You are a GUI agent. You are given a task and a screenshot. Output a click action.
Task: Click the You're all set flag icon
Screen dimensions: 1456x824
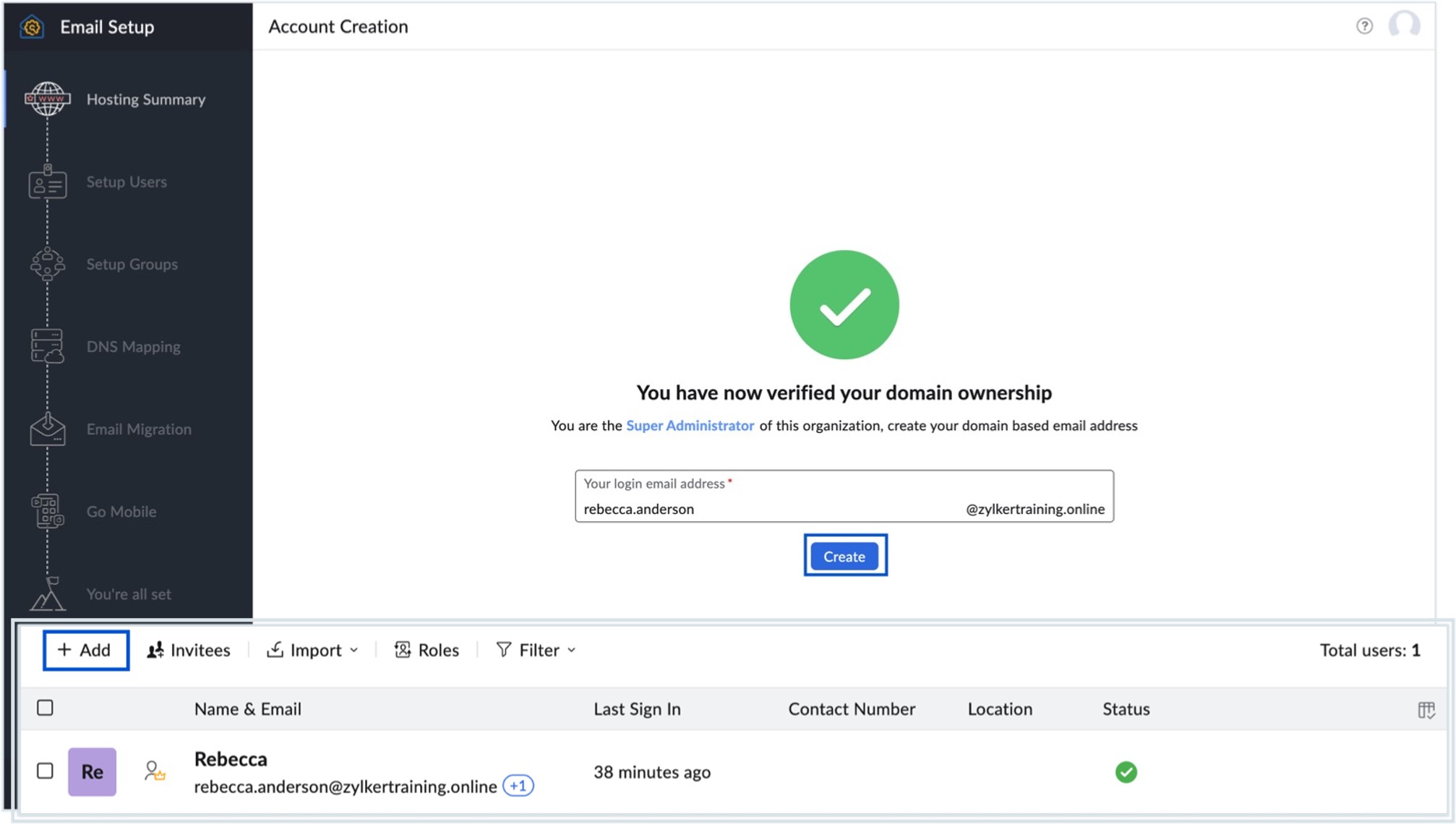click(48, 593)
